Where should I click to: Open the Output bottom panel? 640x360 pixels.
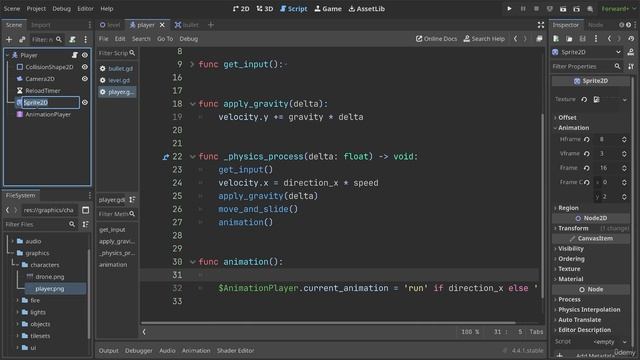(x=109, y=351)
